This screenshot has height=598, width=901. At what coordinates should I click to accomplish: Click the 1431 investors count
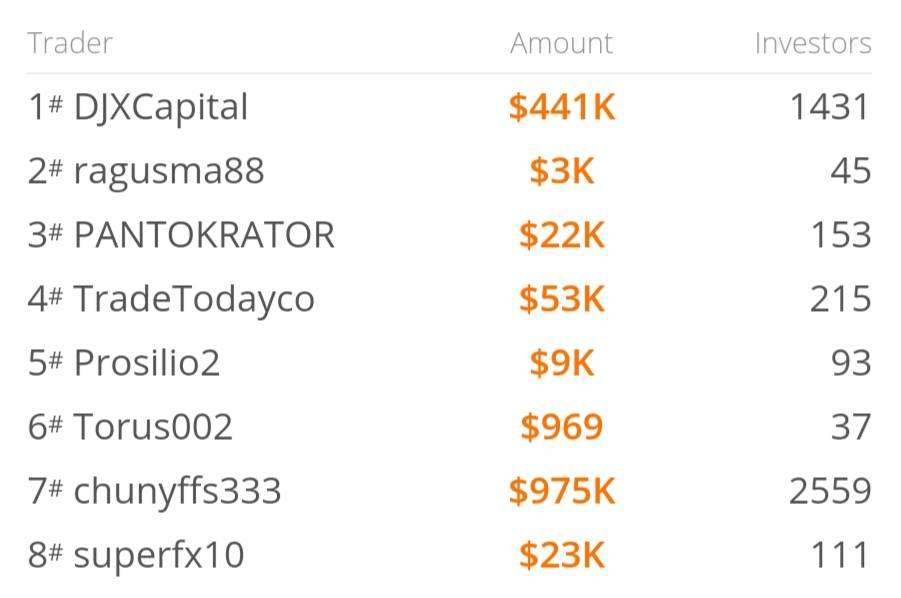(x=829, y=107)
